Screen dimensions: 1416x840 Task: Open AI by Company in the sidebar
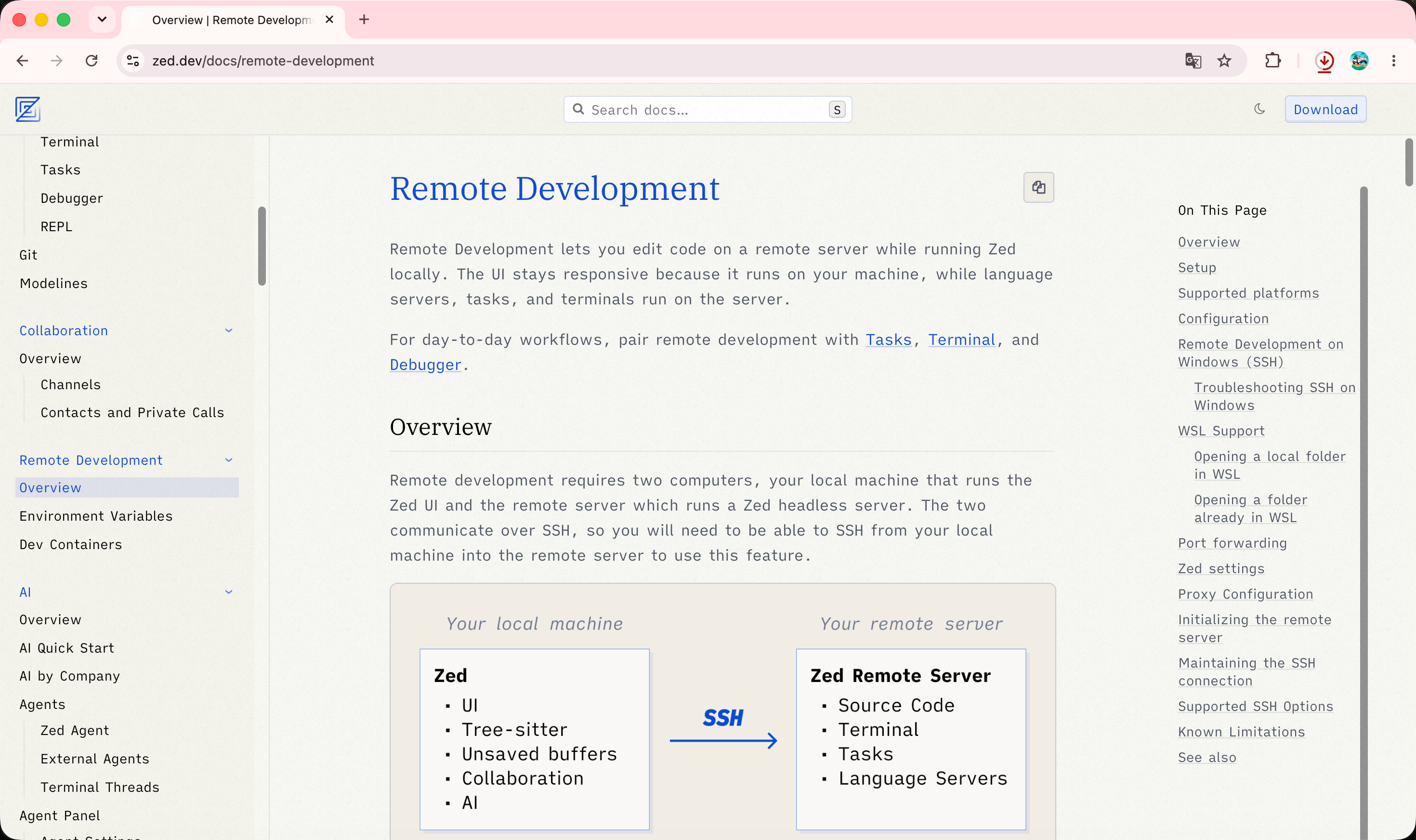(x=70, y=676)
